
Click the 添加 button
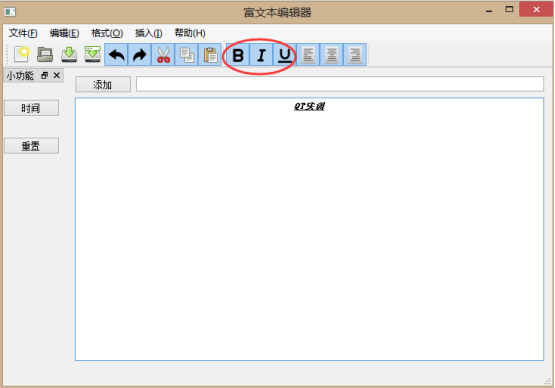click(103, 85)
